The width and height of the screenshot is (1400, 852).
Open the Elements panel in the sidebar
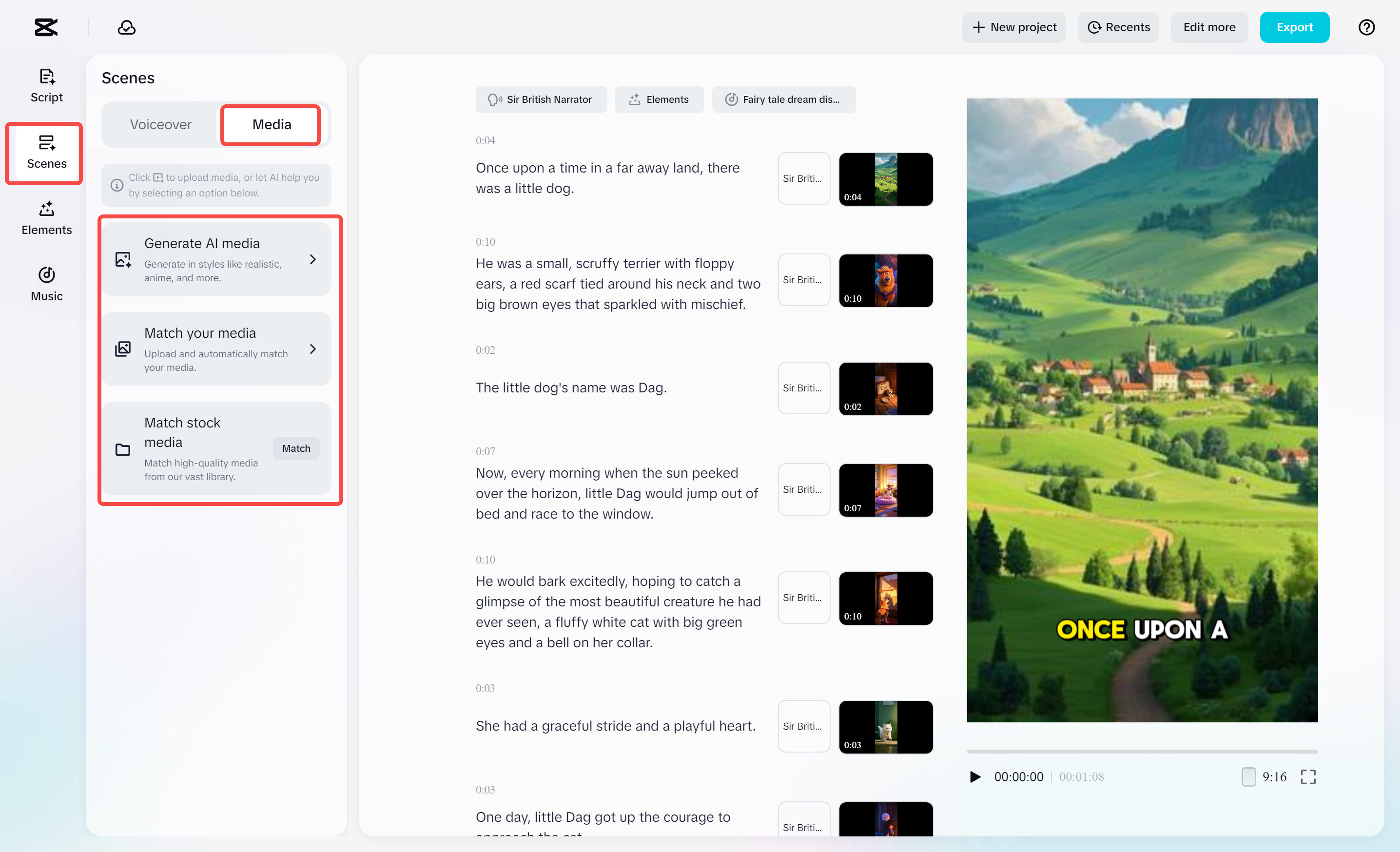click(47, 218)
